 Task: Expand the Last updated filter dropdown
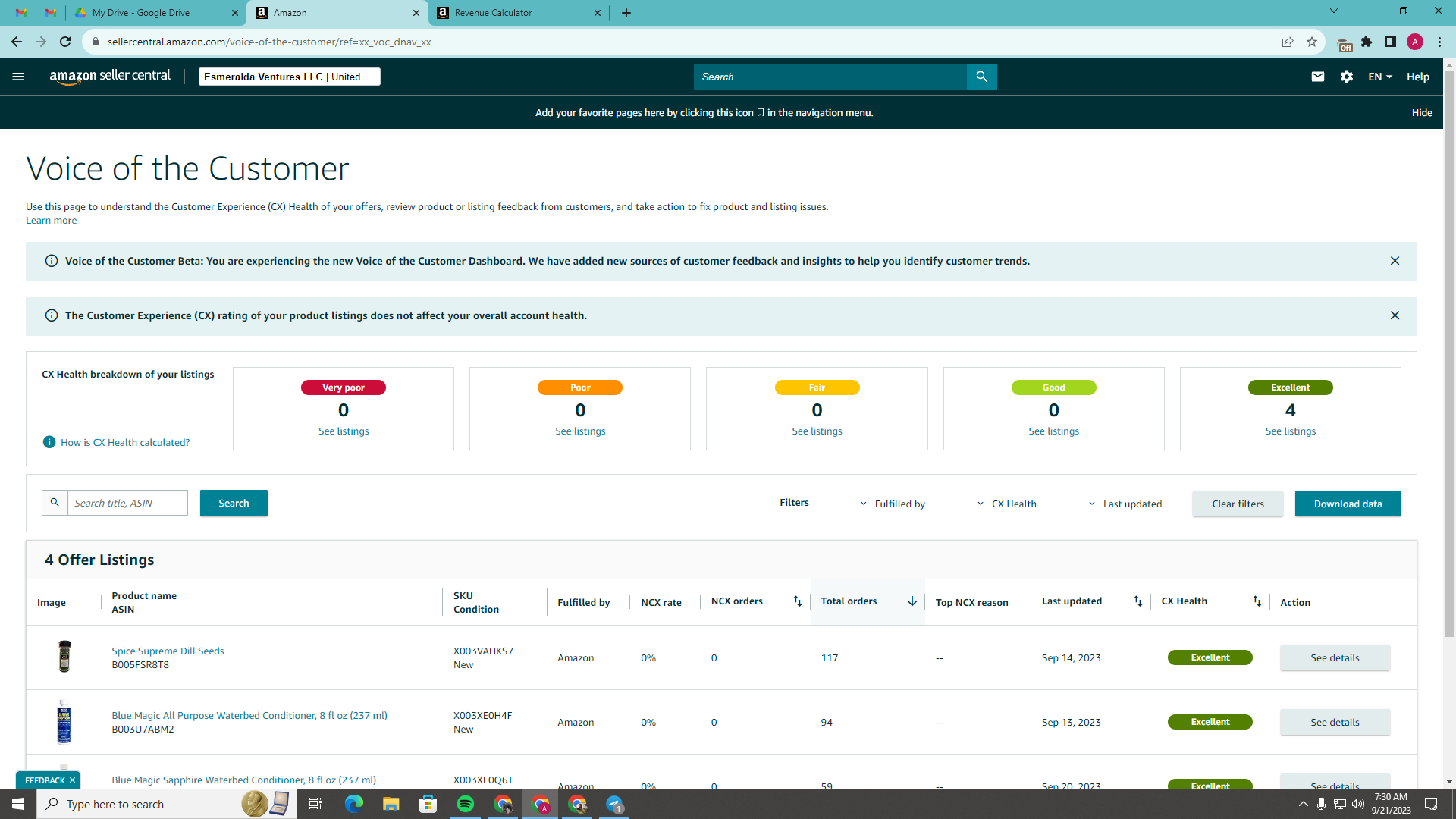click(x=1125, y=504)
